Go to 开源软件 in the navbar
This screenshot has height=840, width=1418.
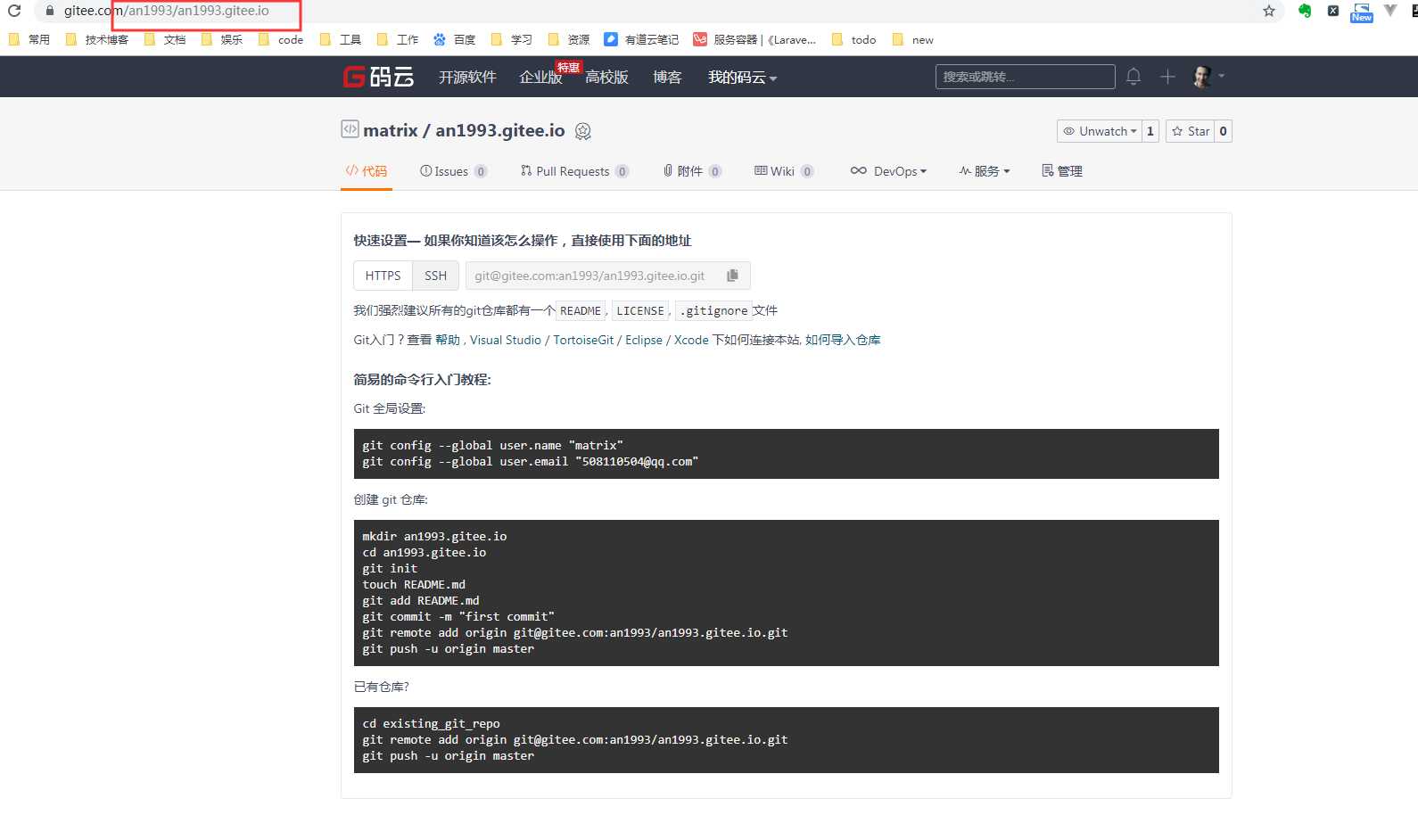pos(467,78)
